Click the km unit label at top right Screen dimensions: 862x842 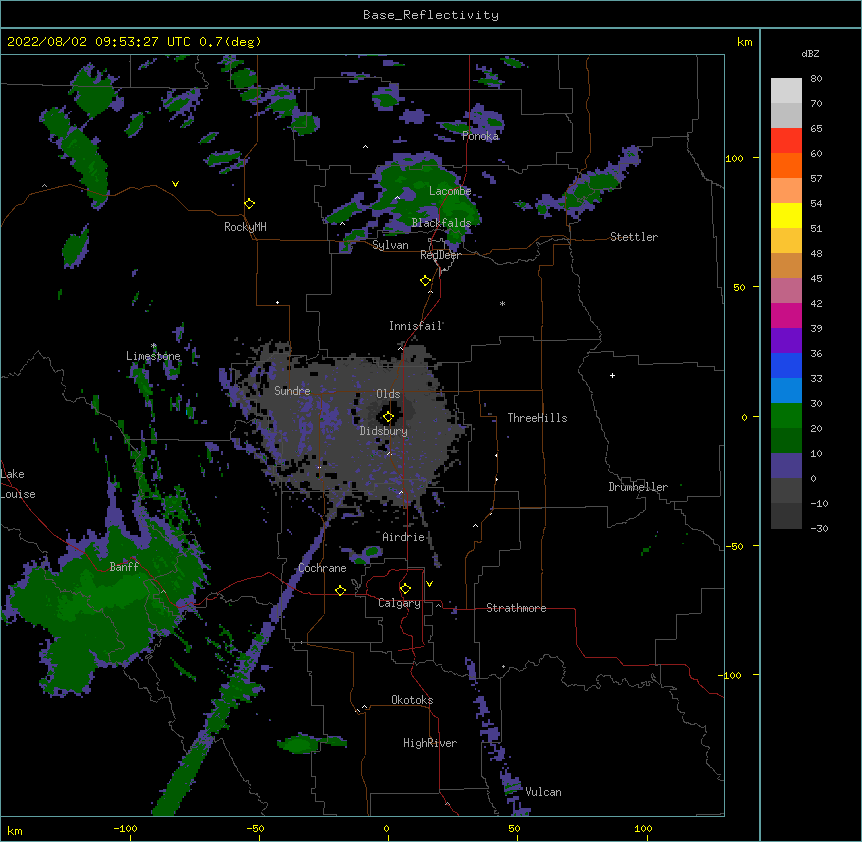745,42
